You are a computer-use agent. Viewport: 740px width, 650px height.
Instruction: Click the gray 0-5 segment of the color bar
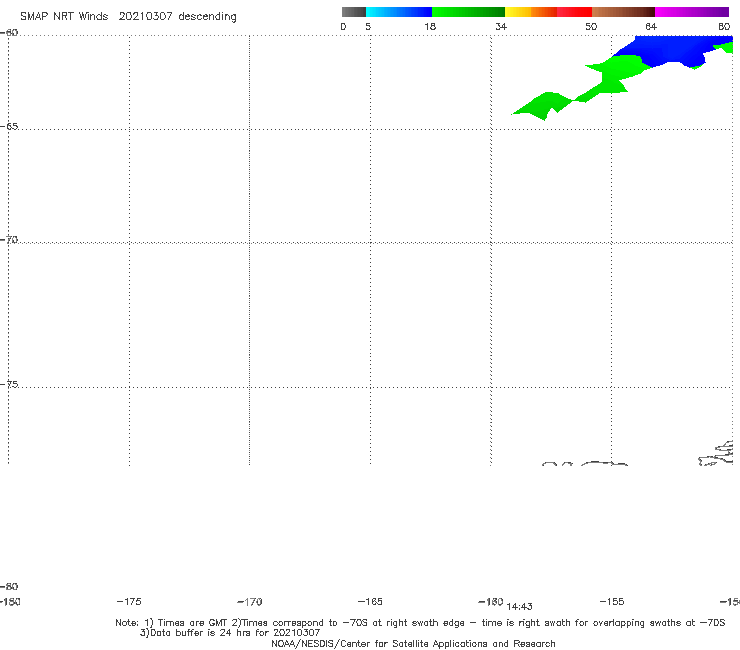354,12
